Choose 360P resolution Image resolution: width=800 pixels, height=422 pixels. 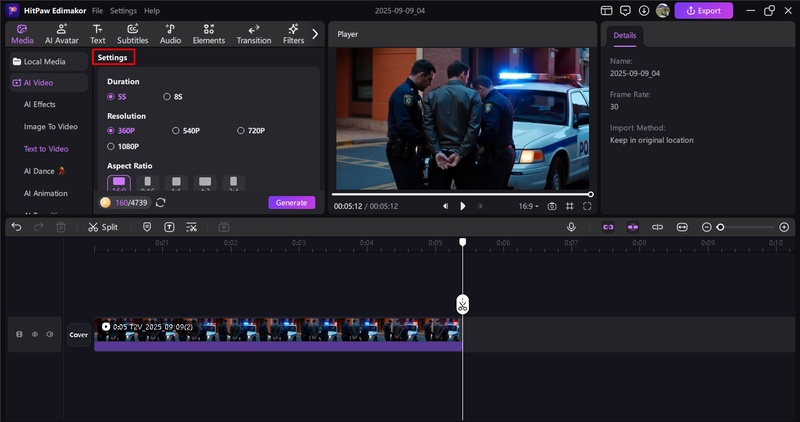click(x=121, y=131)
